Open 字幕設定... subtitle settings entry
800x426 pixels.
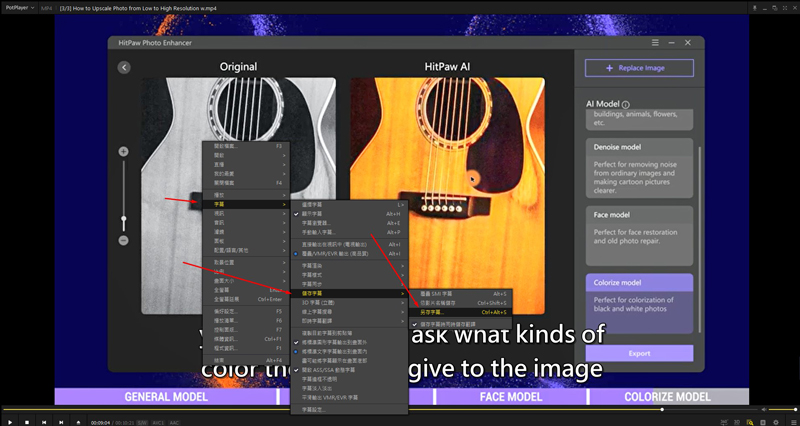click(349, 410)
